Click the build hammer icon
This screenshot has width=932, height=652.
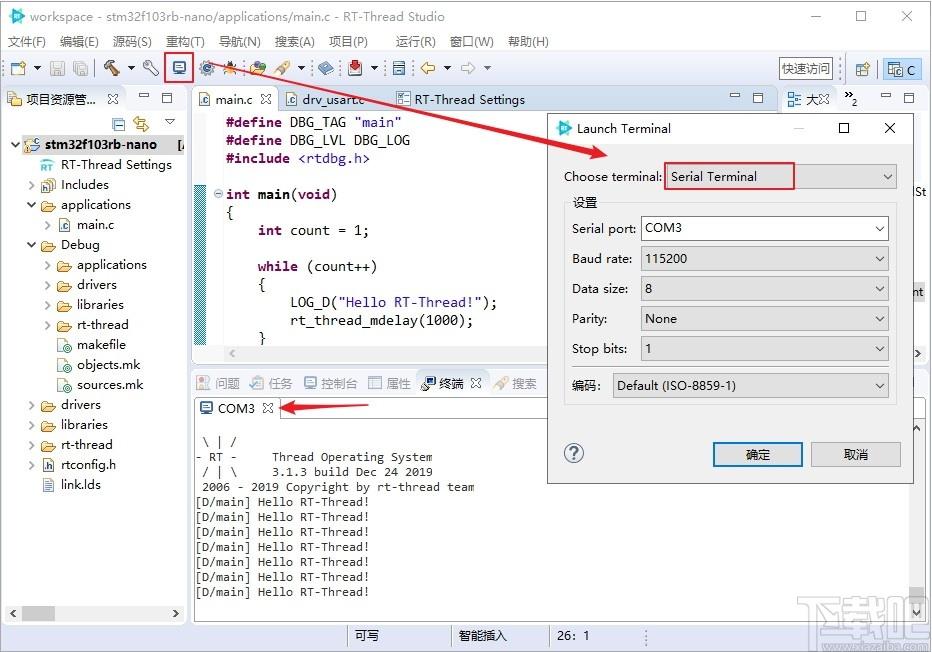pyautogui.click(x=111, y=68)
